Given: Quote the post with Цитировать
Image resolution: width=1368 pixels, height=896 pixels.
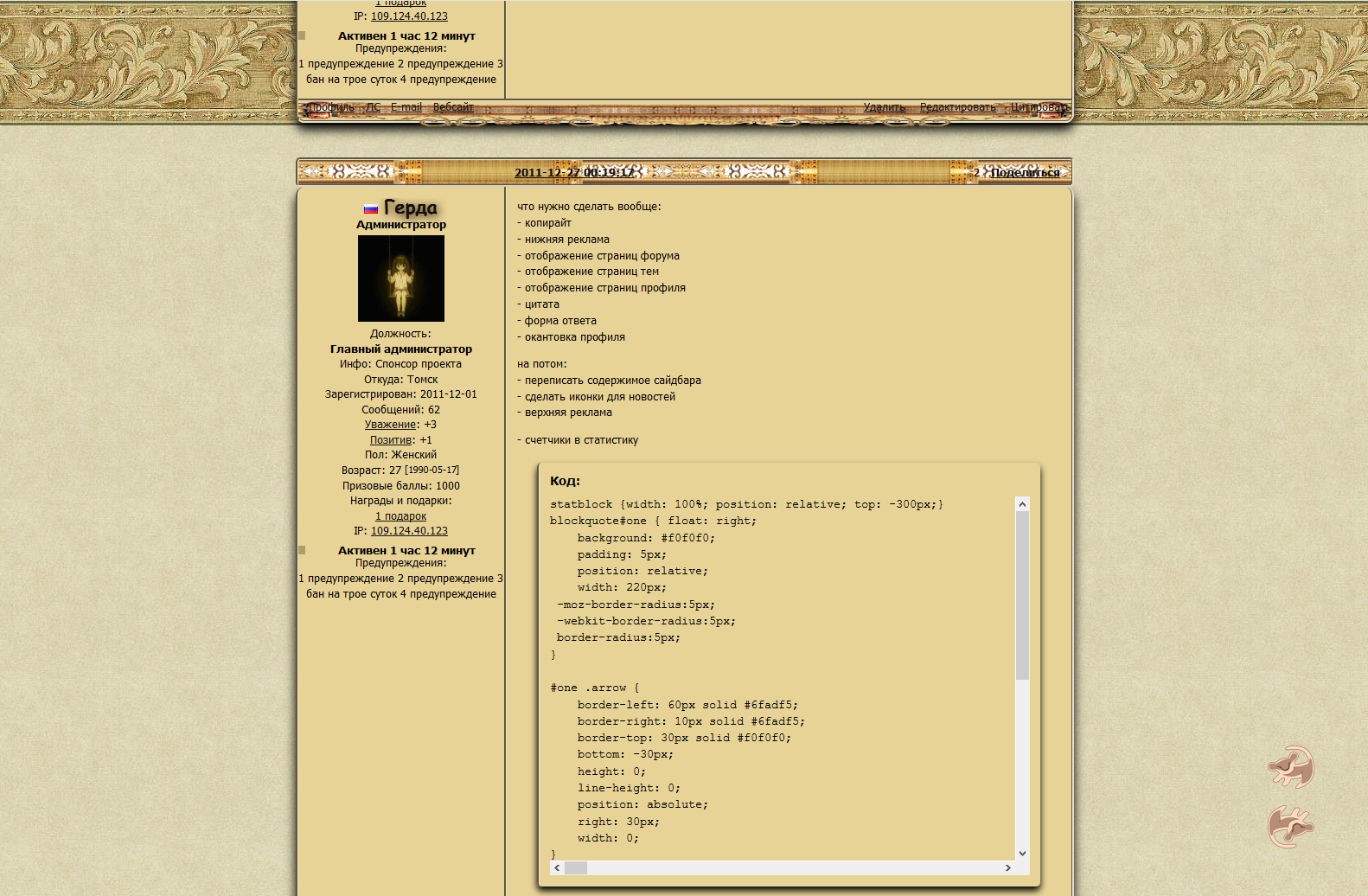Looking at the screenshot, I should click(1039, 107).
